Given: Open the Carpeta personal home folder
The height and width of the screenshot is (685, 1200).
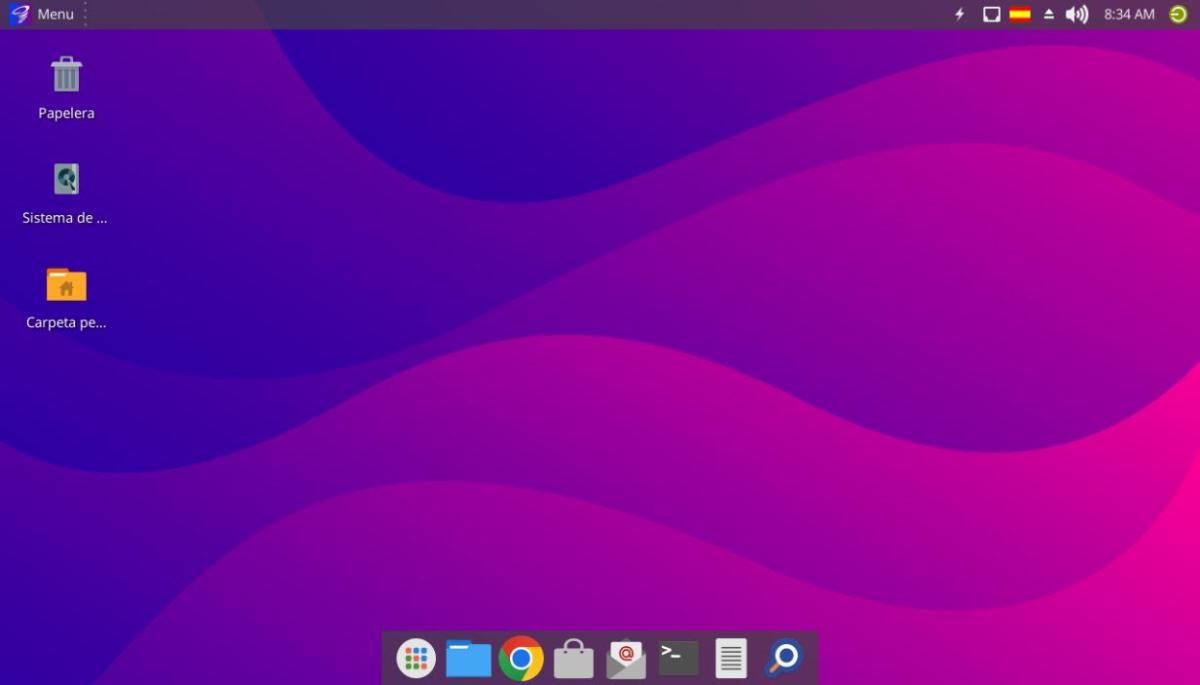Looking at the screenshot, I should point(66,285).
